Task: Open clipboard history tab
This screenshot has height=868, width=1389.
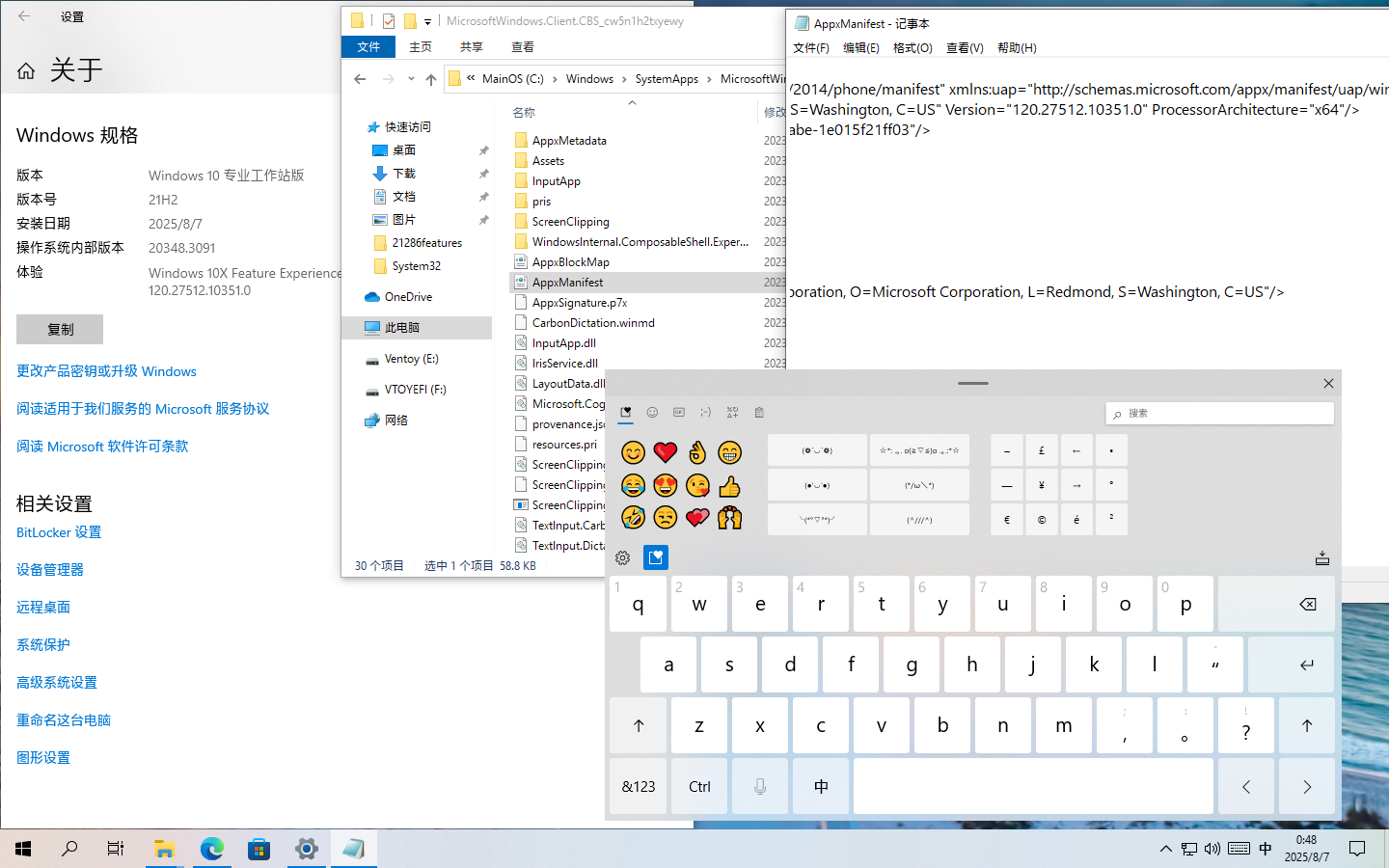Action: point(759,413)
